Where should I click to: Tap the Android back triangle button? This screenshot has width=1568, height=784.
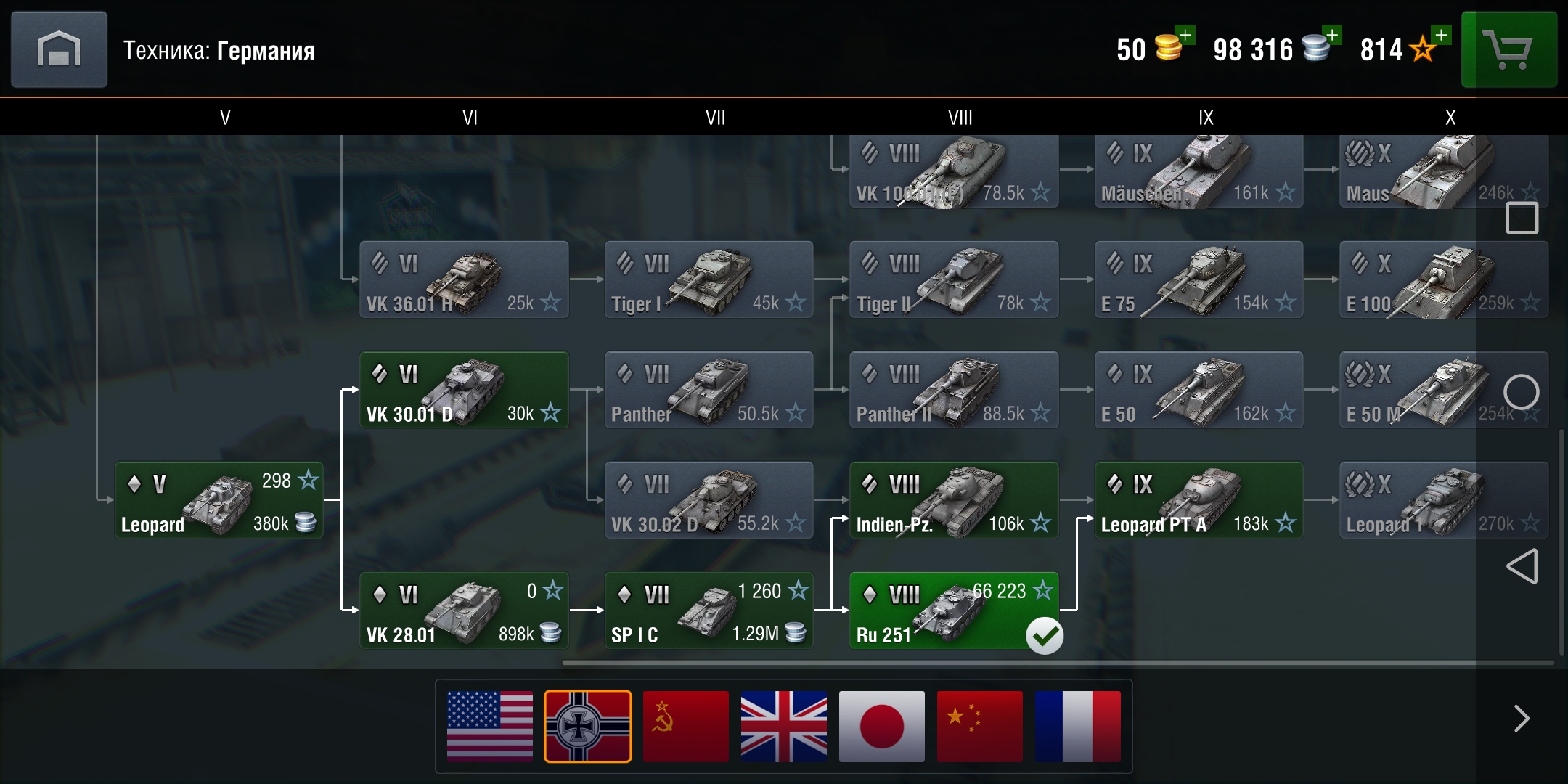[1522, 566]
